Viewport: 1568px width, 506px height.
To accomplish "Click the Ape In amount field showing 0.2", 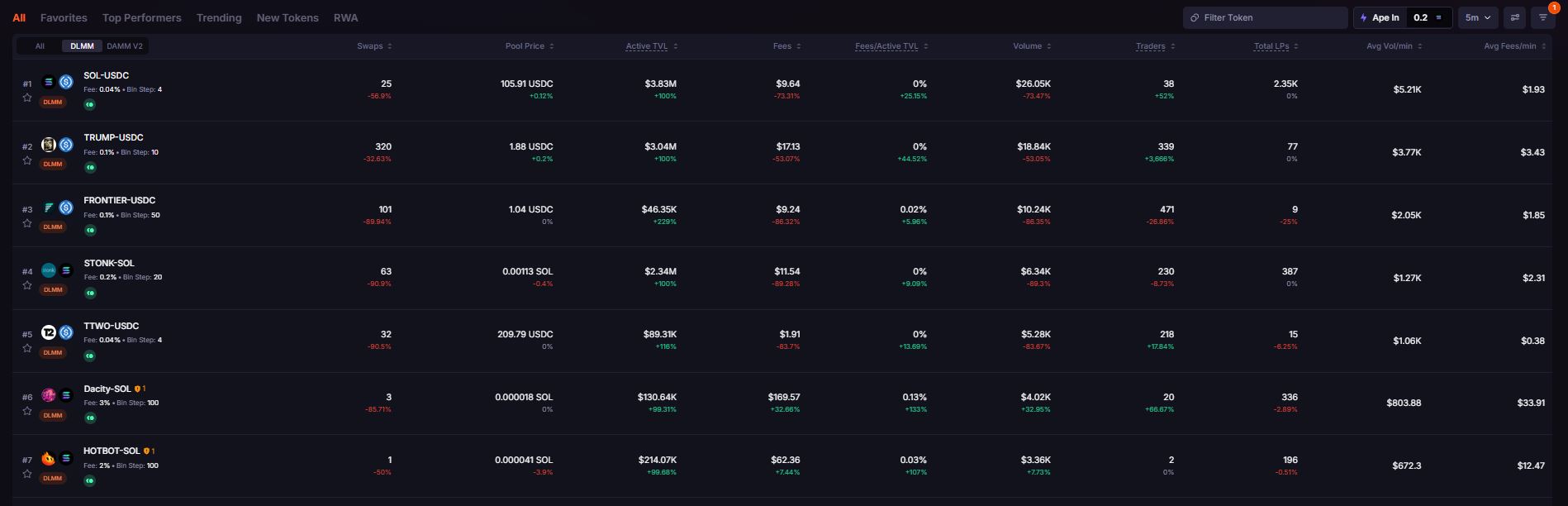I will click(1429, 17).
